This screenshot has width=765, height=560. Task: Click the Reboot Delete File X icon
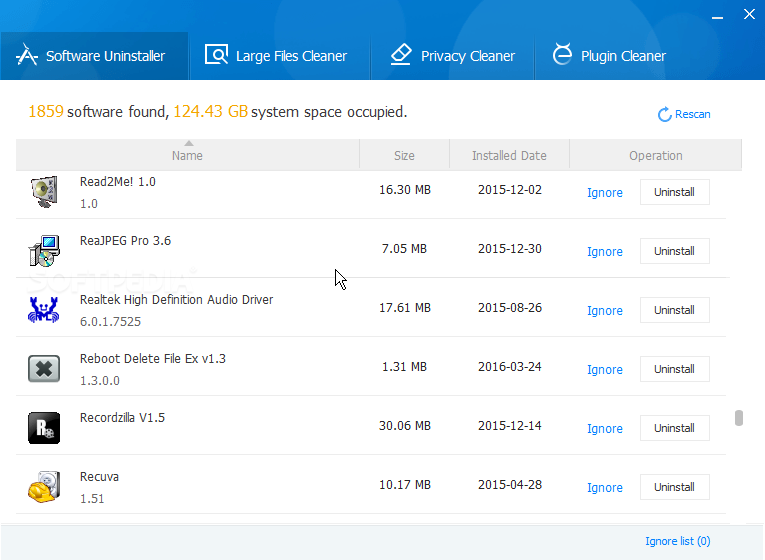[44, 369]
